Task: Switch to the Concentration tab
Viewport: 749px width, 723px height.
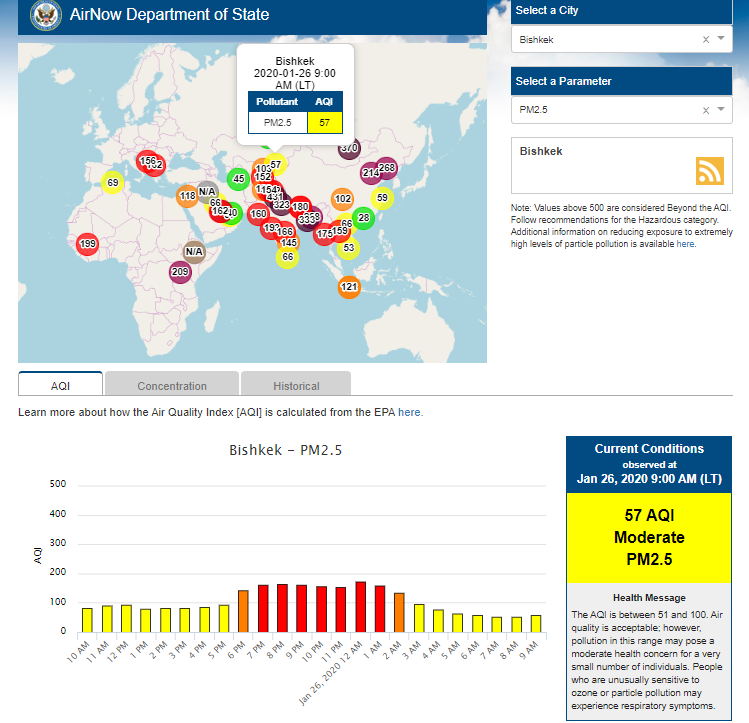Action: point(172,386)
